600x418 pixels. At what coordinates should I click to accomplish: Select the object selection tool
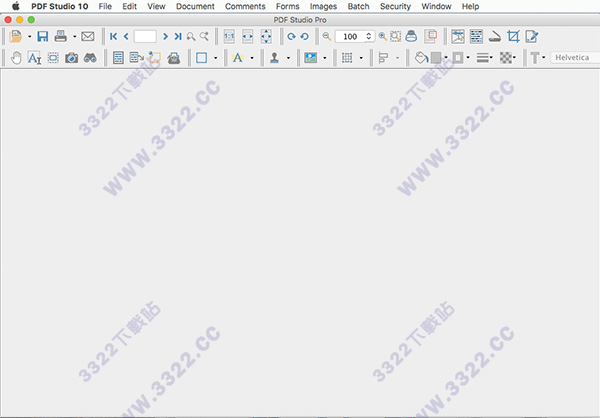point(53,58)
